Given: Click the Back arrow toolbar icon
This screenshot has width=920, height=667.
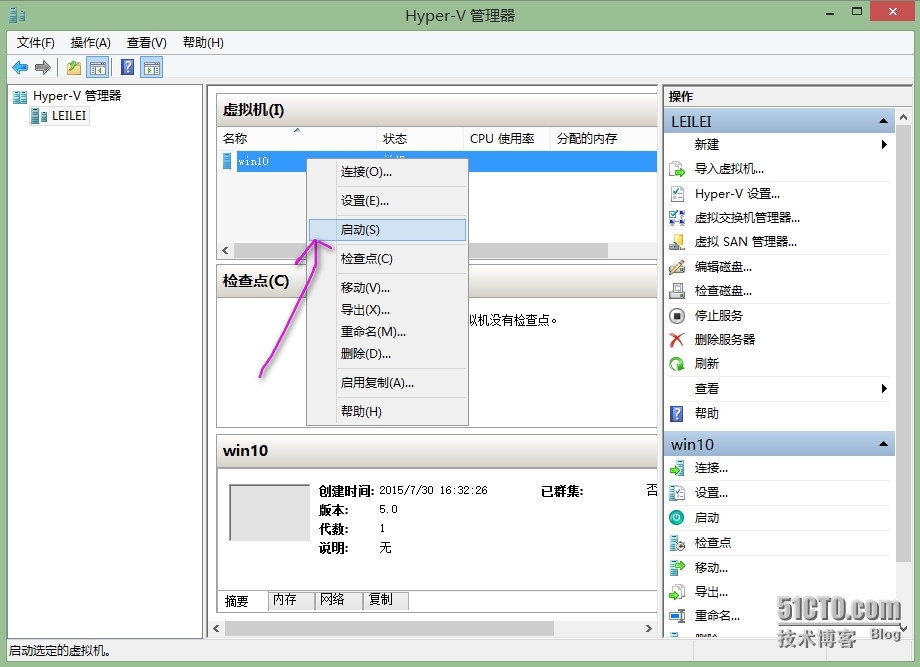Looking at the screenshot, I should tap(20, 67).
